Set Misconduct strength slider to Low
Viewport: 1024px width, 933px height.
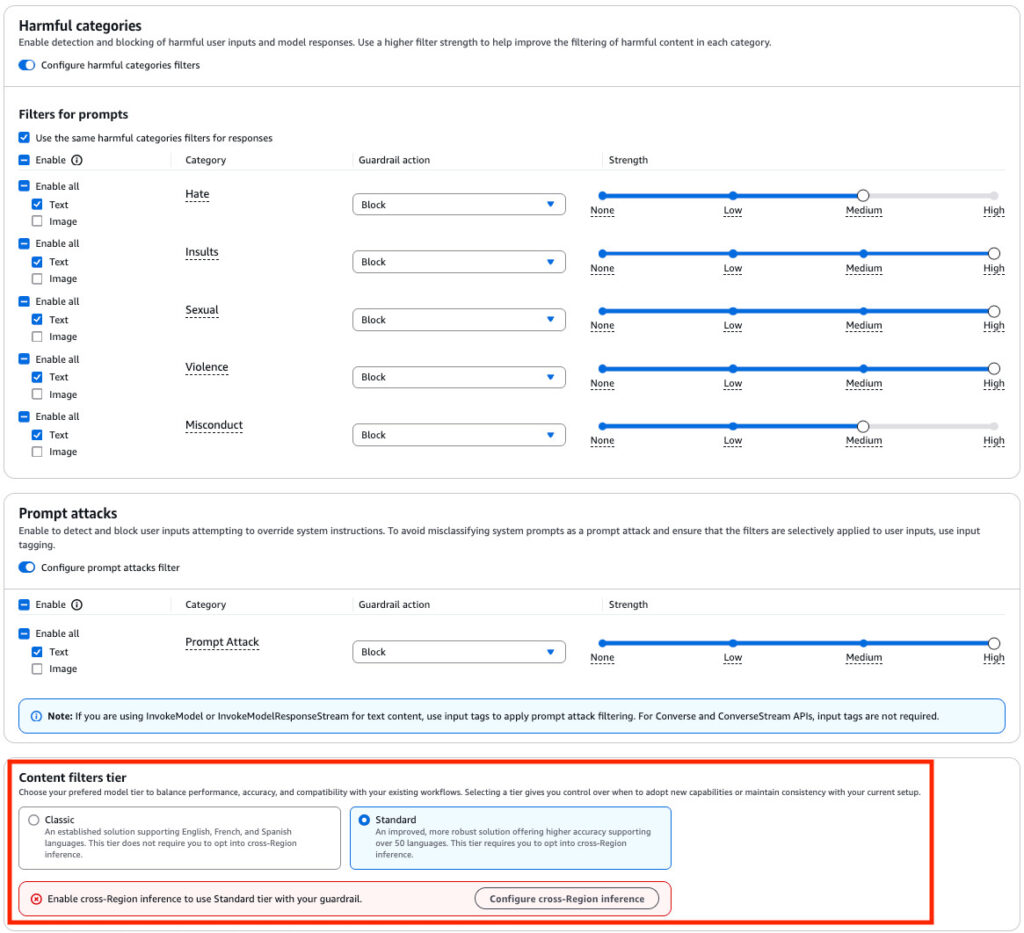click(x=733, y=426)
